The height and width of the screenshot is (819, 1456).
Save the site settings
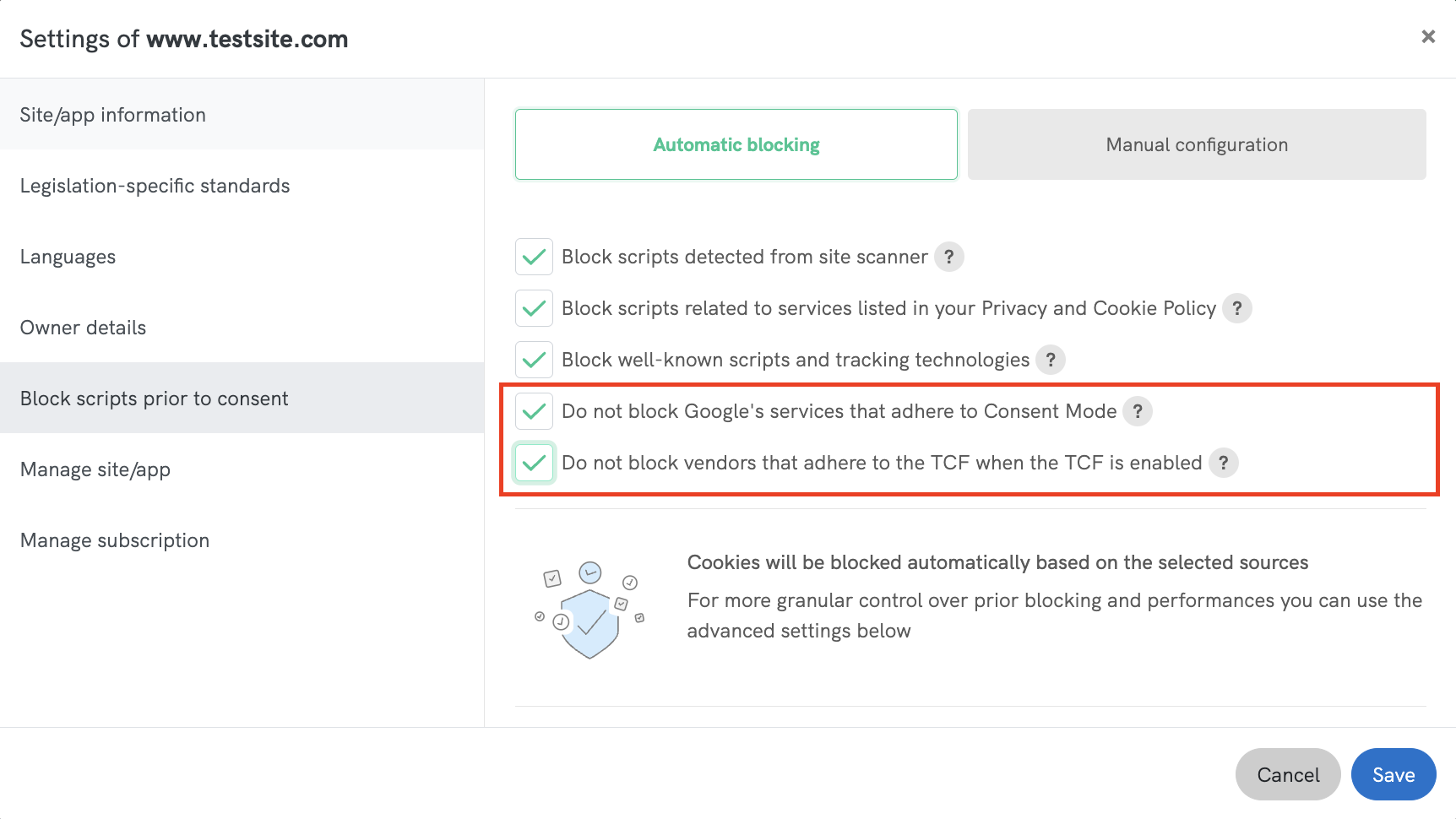click(1393, 774)
